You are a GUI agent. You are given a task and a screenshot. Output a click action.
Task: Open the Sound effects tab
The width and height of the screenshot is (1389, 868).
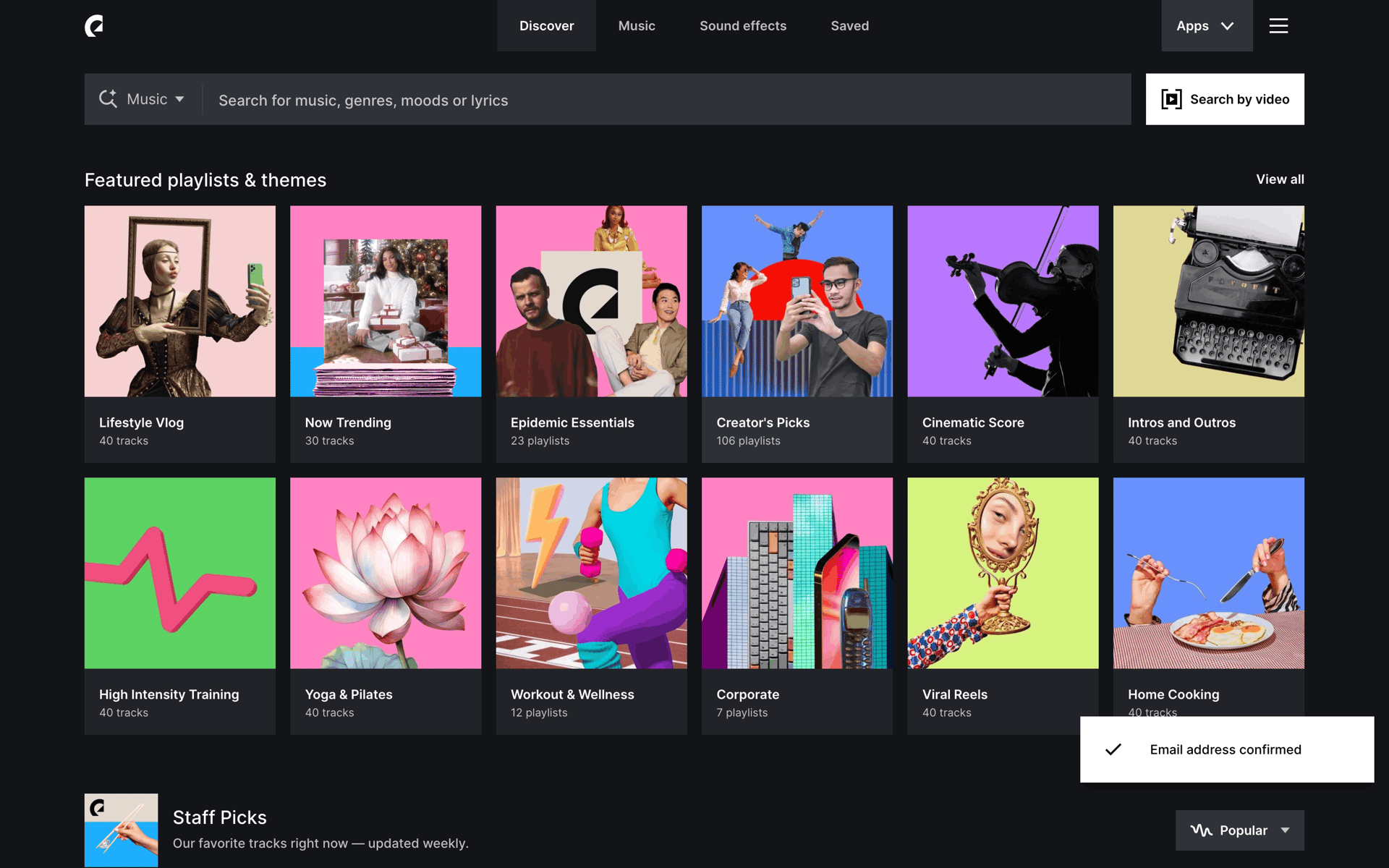tap(743, 26)
